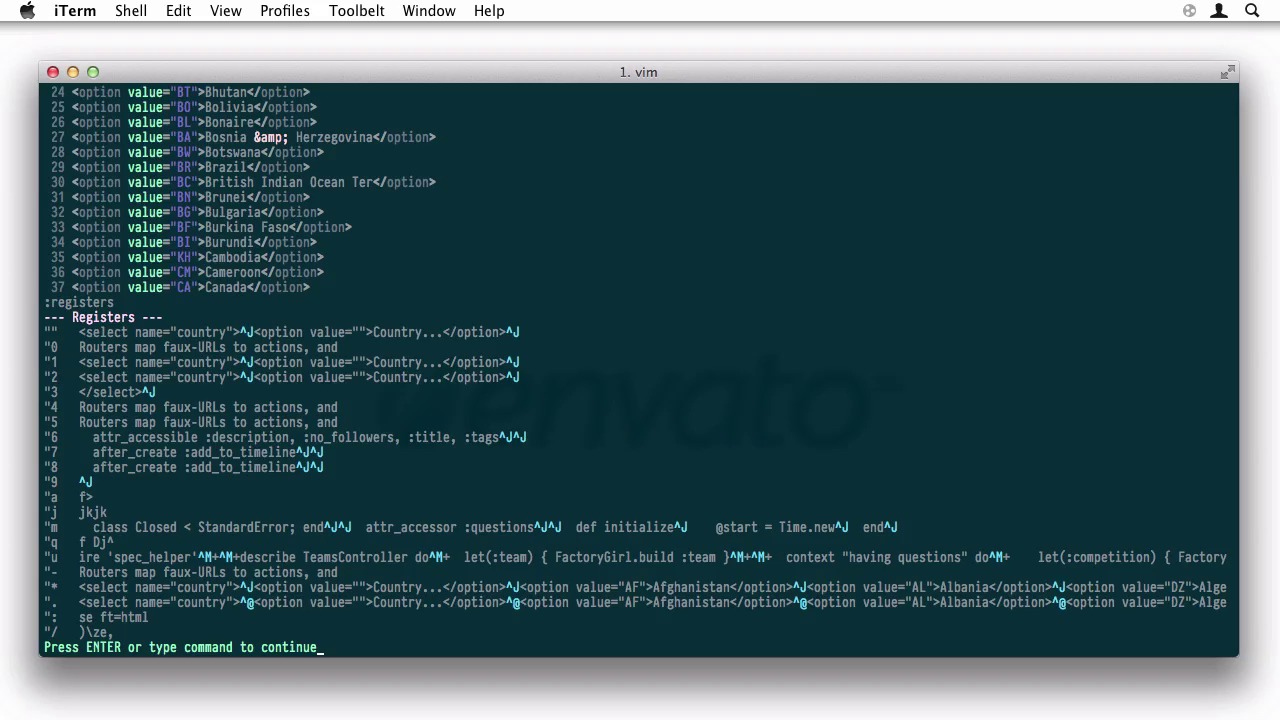Click the register "8 after_create row
1280x720 pixels.
click(184, 467)
